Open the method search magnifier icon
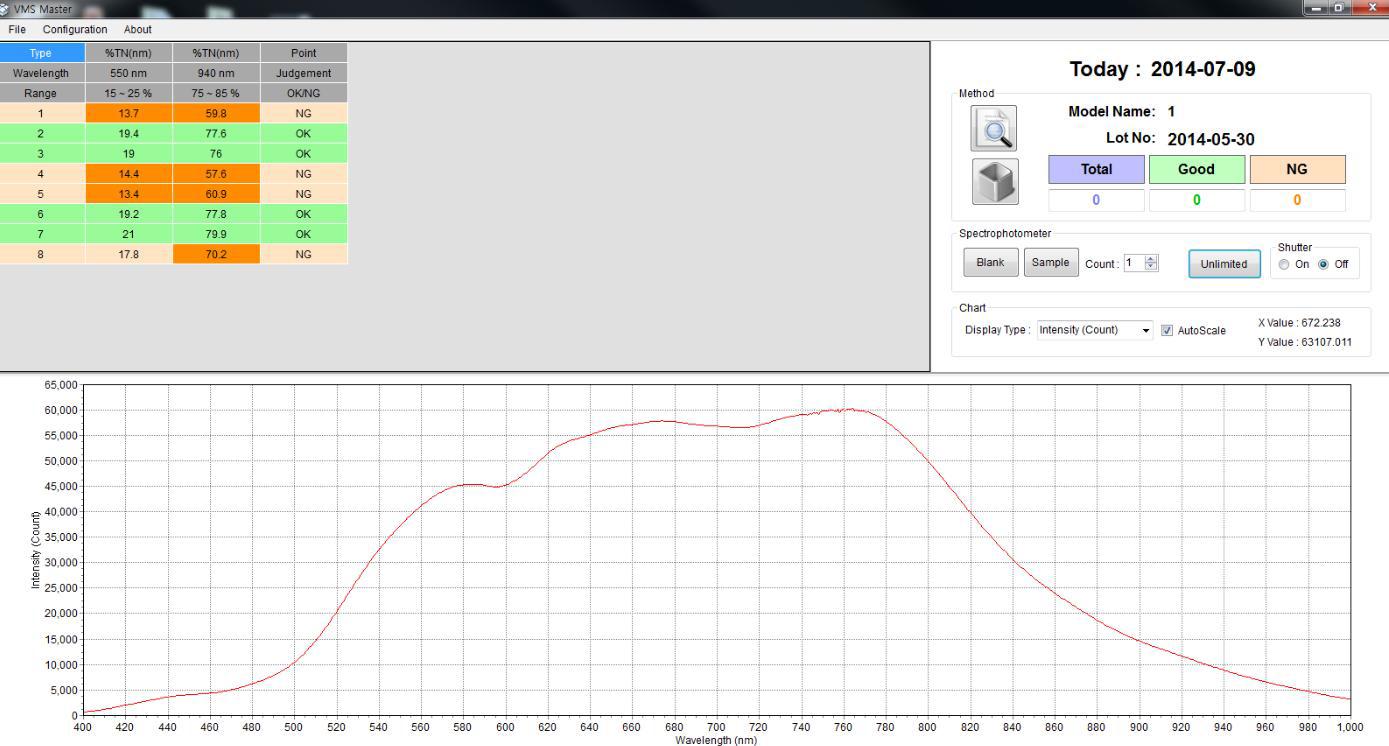This screenshot has height=746, width=1389. point(995,128)
